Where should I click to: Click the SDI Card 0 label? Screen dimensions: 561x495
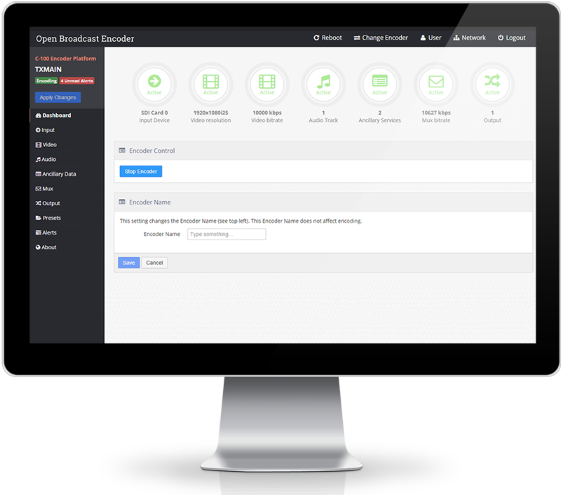[x=154, y=113]
